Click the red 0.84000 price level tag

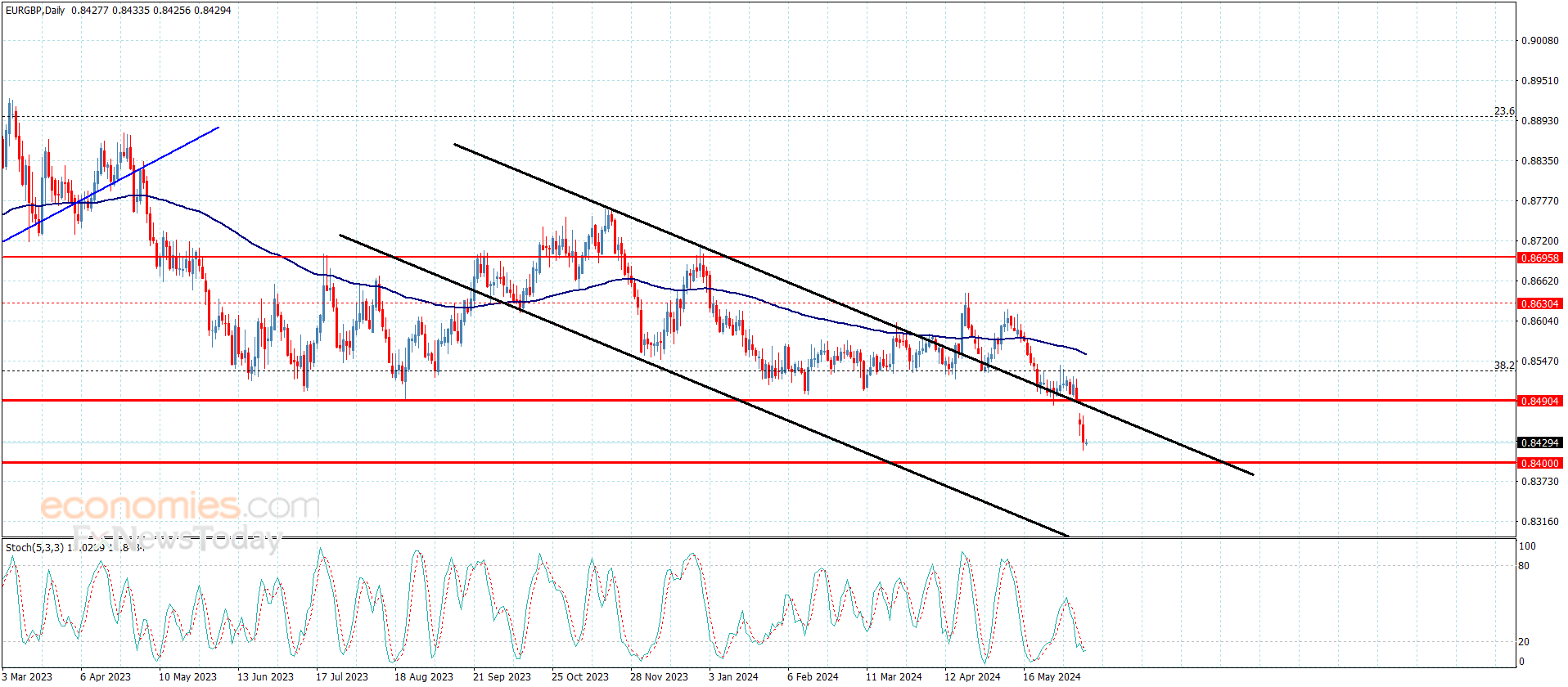(x=1540, y=463)
